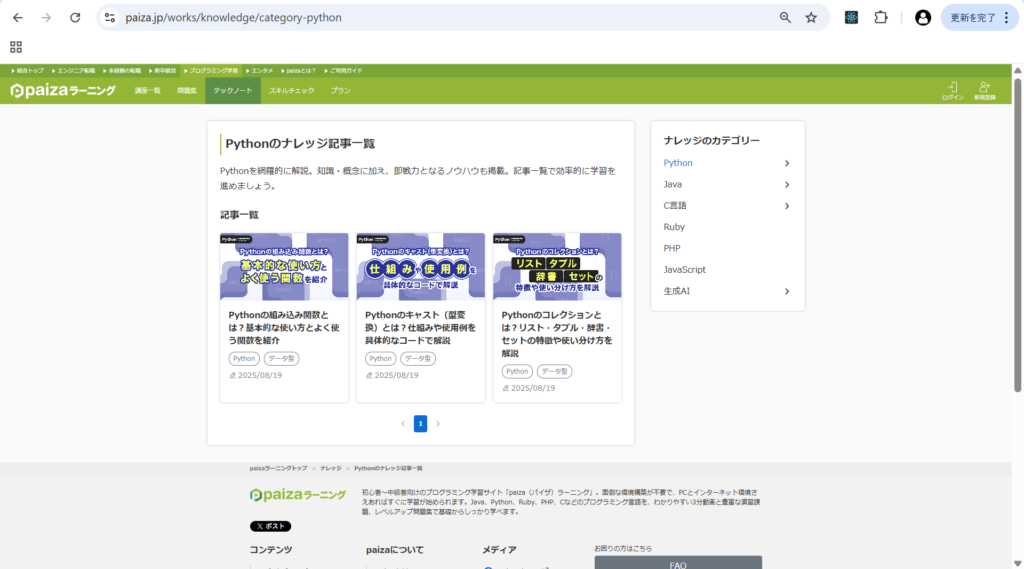Expand the Java category chevron
Viewport: 1024px width, 569px height.
(787, 185)
